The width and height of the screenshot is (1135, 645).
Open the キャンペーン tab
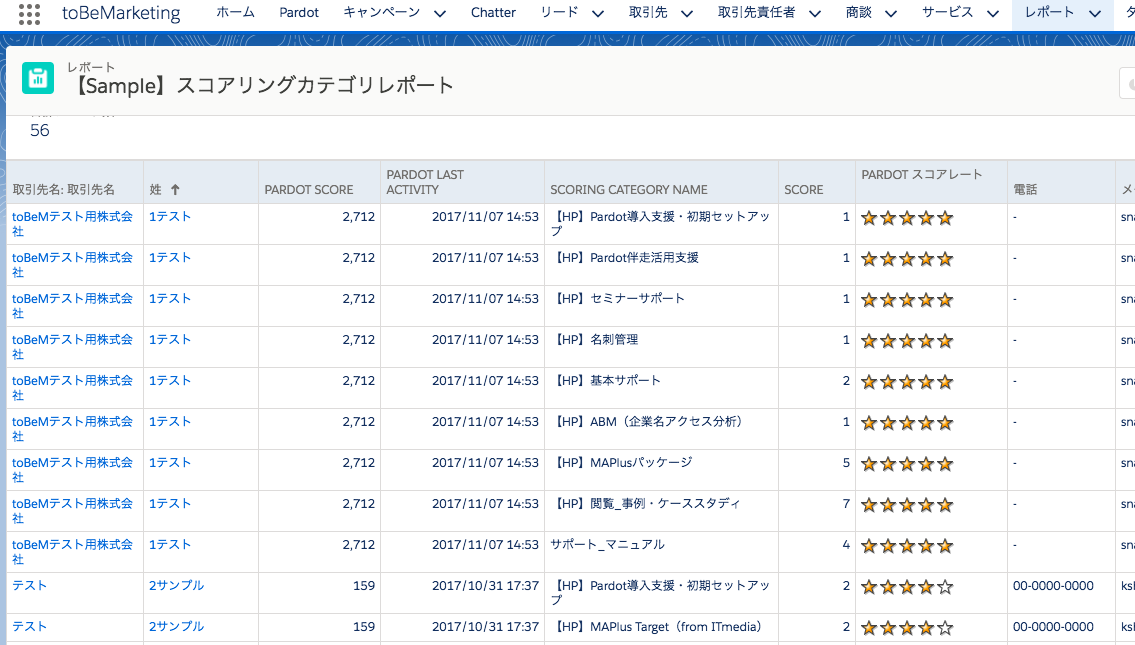[381, 12]
